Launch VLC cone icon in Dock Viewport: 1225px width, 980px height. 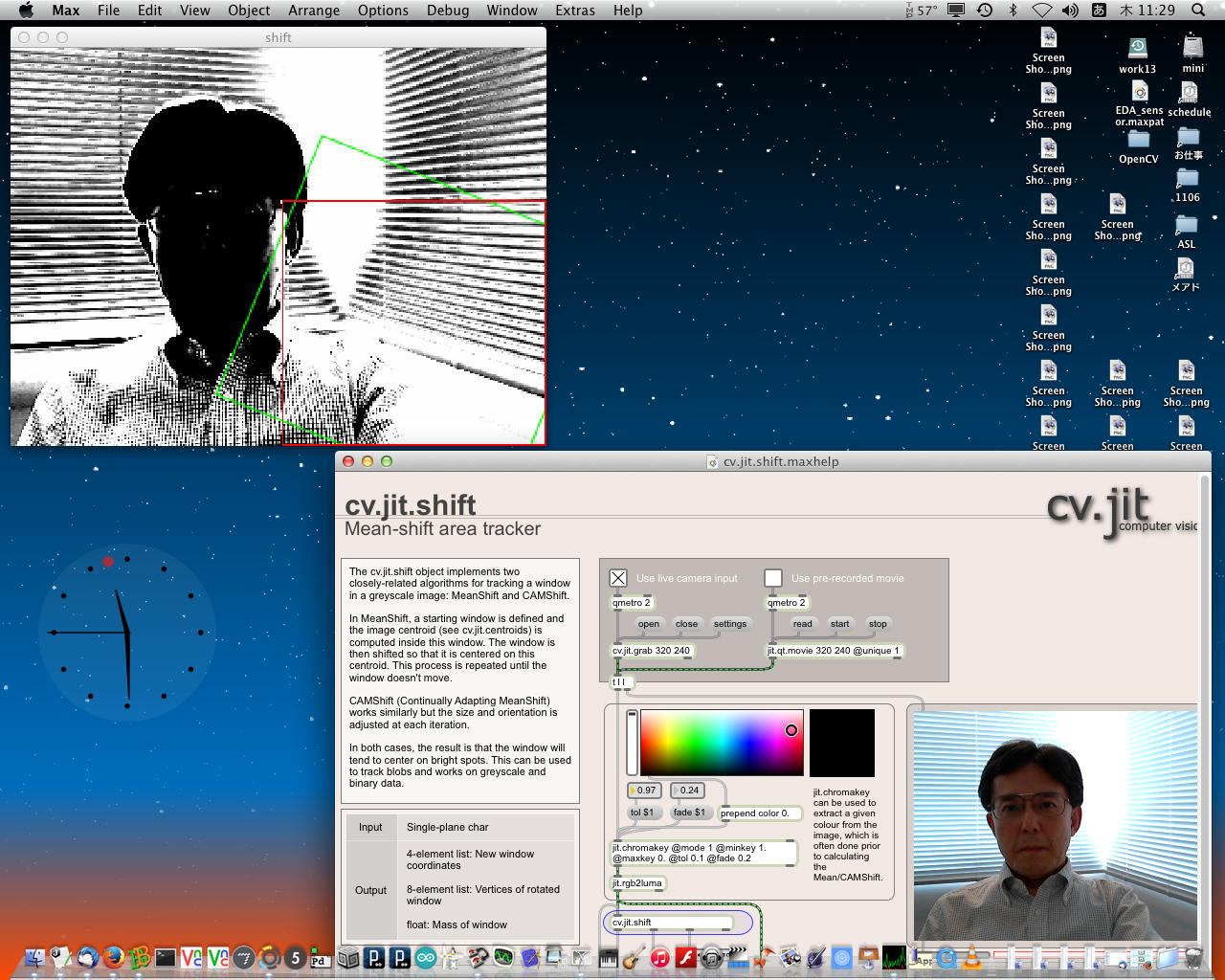tap(972, 957)
